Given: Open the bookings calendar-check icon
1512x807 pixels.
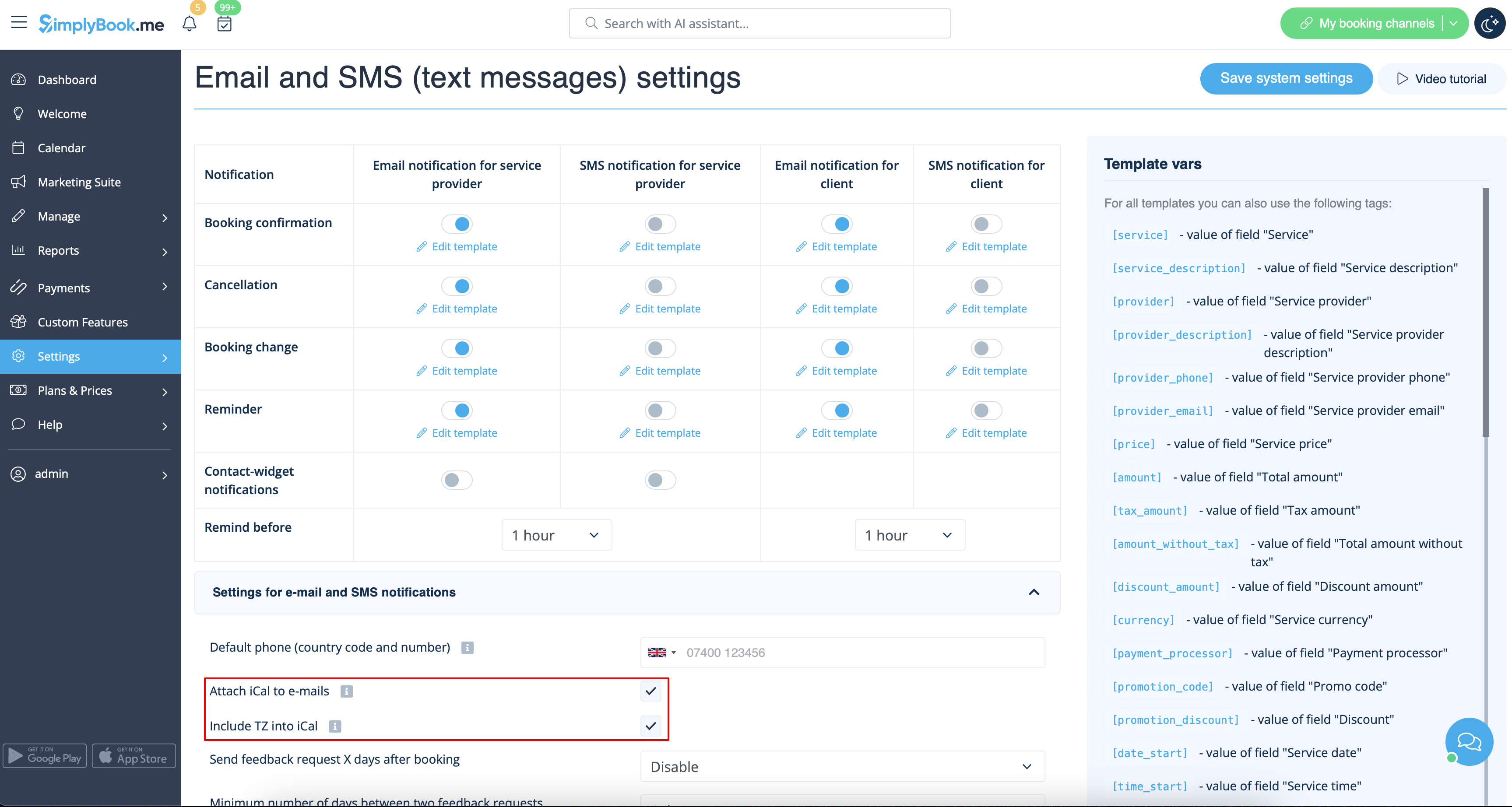Looking at the screenshot, I should [224, 24].
